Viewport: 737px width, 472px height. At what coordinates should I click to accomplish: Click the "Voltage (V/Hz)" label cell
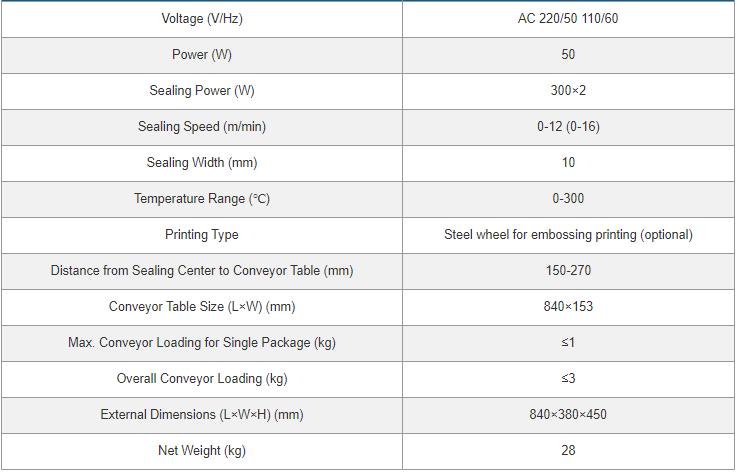pyautogui.click(x=201, y=19)
